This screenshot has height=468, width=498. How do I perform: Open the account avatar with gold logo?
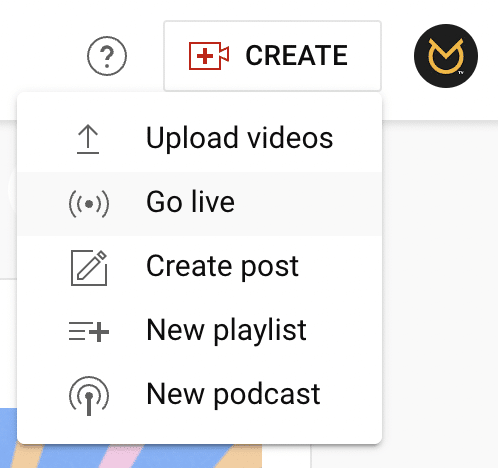coord(446,56)
